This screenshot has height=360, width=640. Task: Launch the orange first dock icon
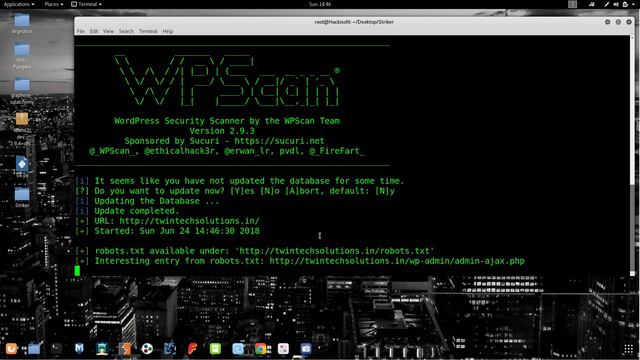point(11,349)
